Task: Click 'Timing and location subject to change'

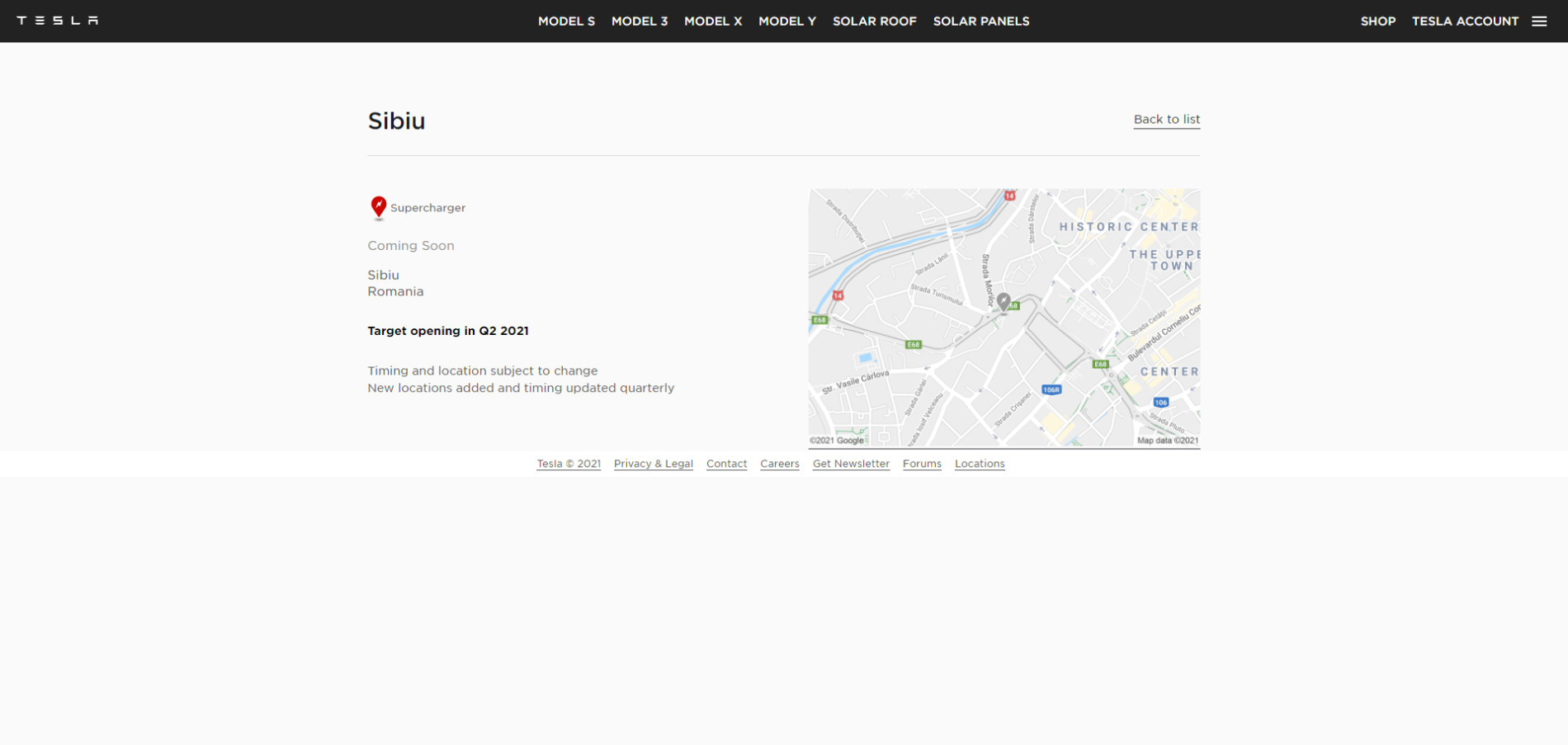Action: 483,370
